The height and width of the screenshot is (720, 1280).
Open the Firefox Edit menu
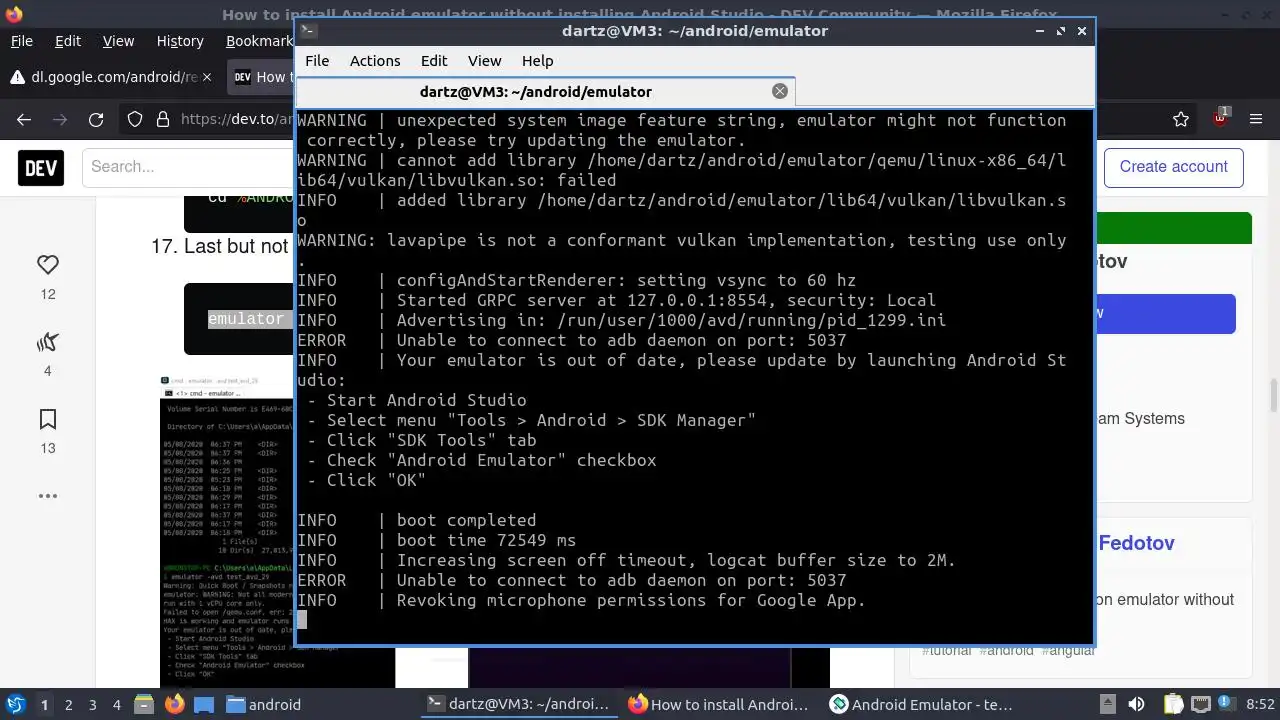pyautogui.click(x=68, y=41)
